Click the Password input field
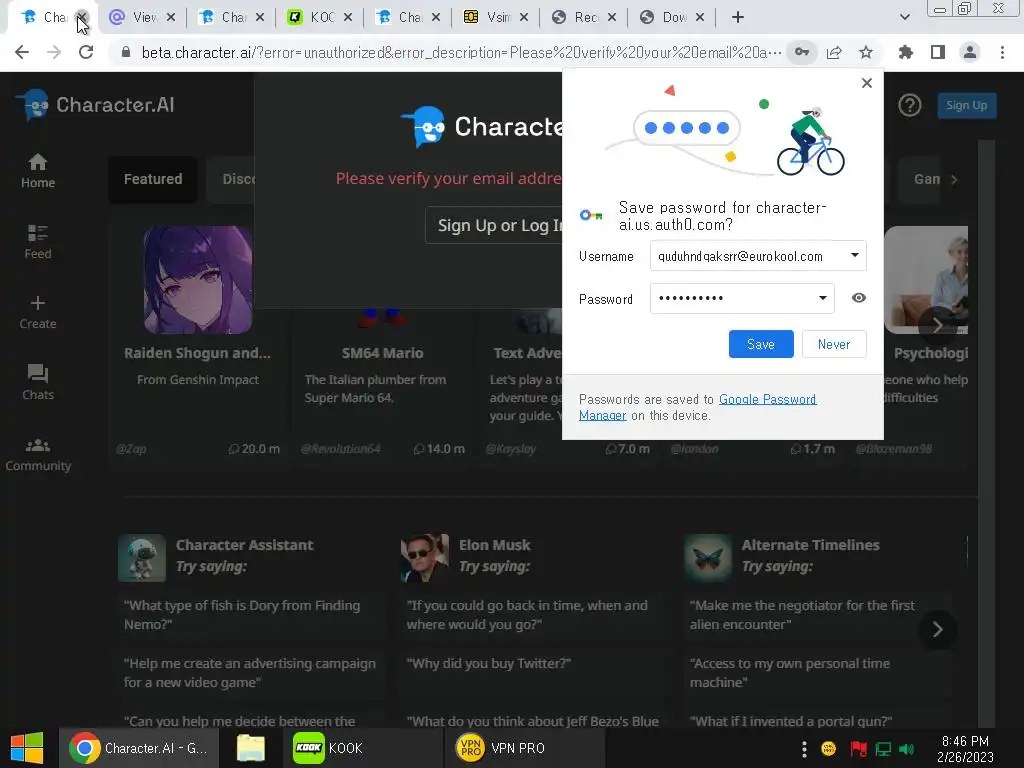The width and height of the screenshot is (1024, 768). (x=742, y=298)
